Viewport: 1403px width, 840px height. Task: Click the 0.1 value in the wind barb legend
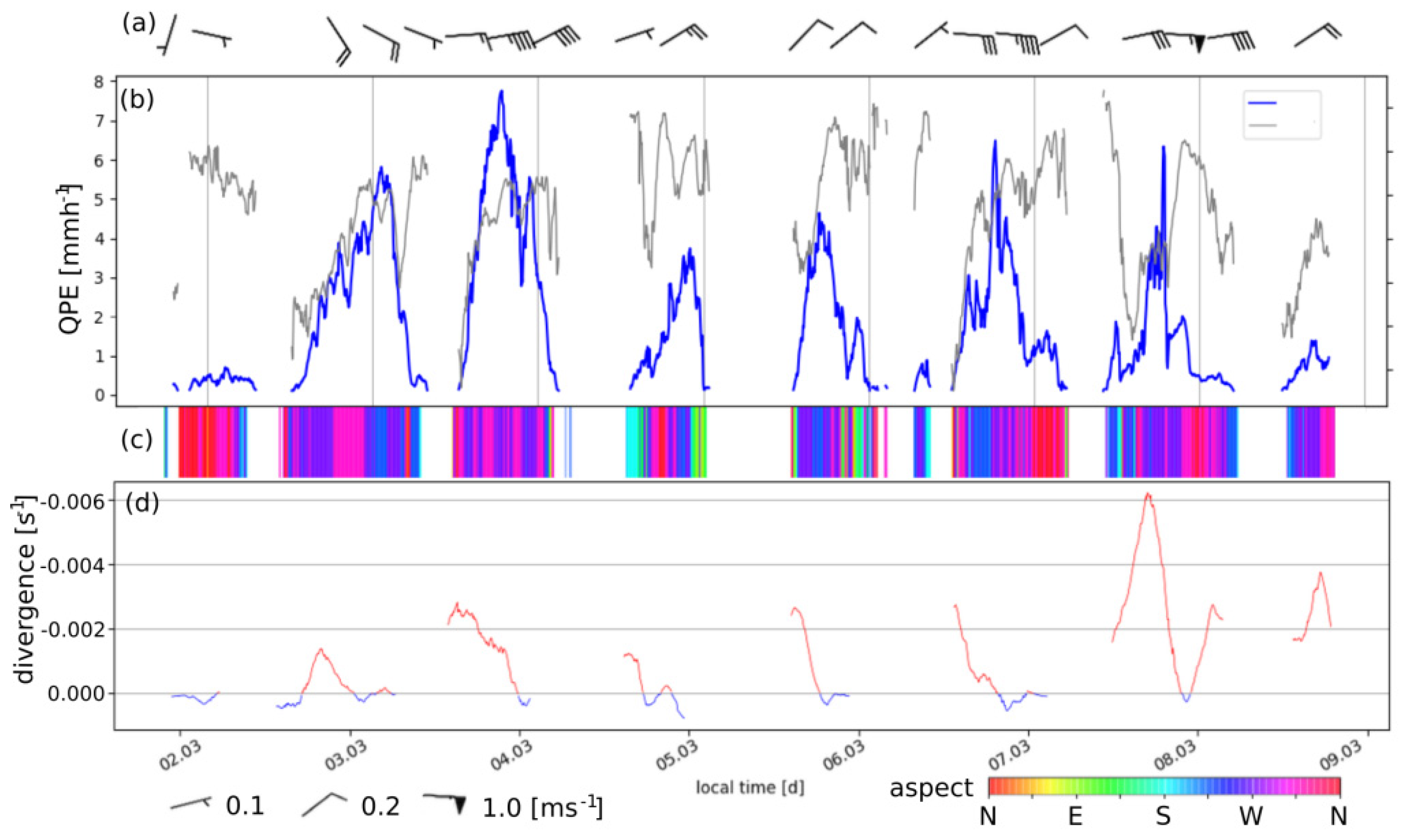coord(246,807)
